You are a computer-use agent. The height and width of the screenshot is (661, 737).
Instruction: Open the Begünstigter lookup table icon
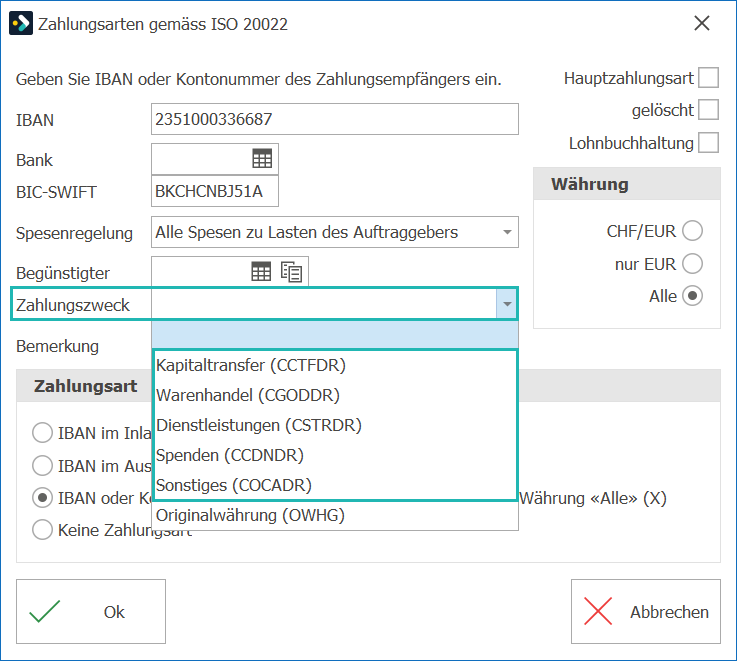click(261, 272)
